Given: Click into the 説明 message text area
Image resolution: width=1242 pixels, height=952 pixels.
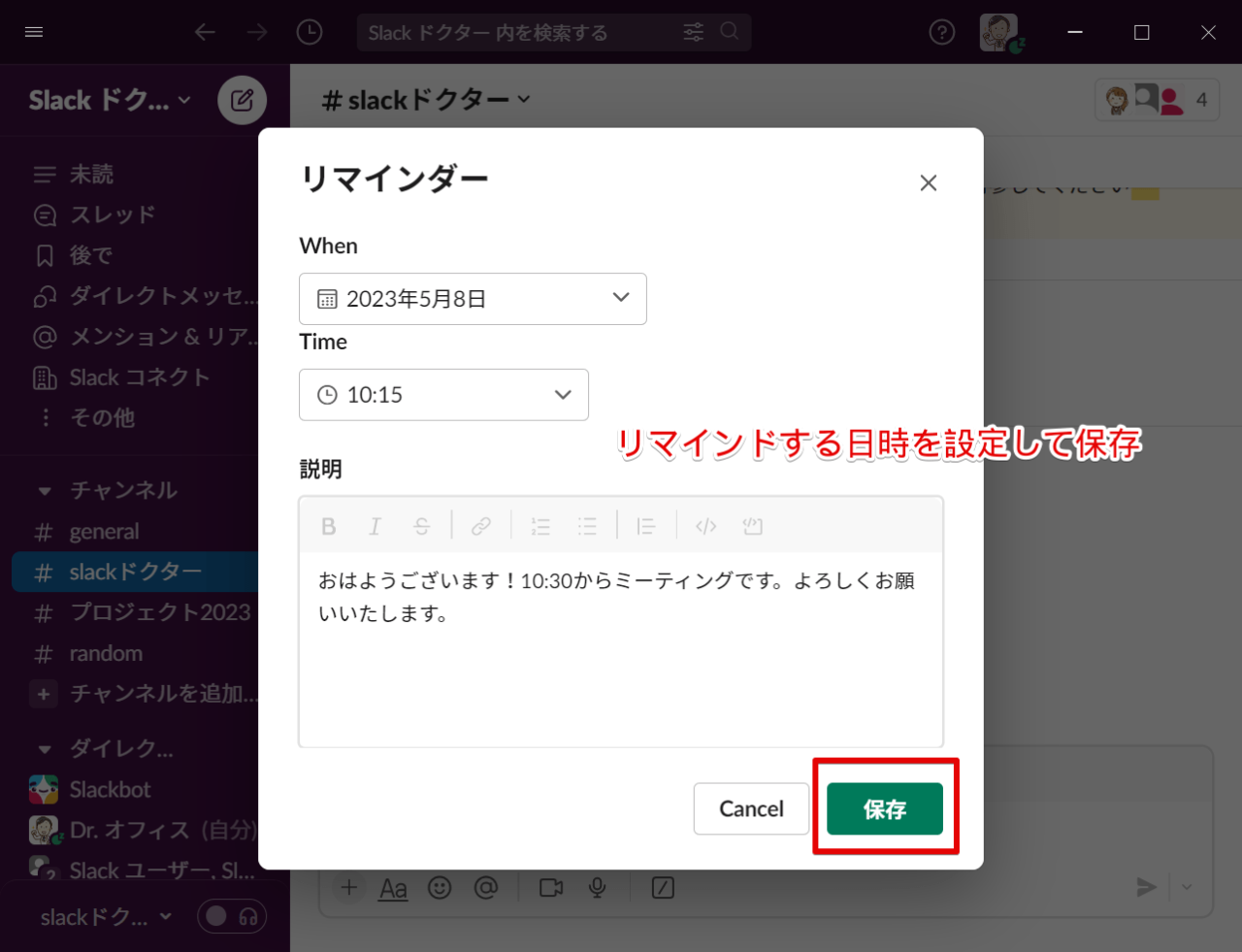Looking at the screenshot, I should coord(621,648).
